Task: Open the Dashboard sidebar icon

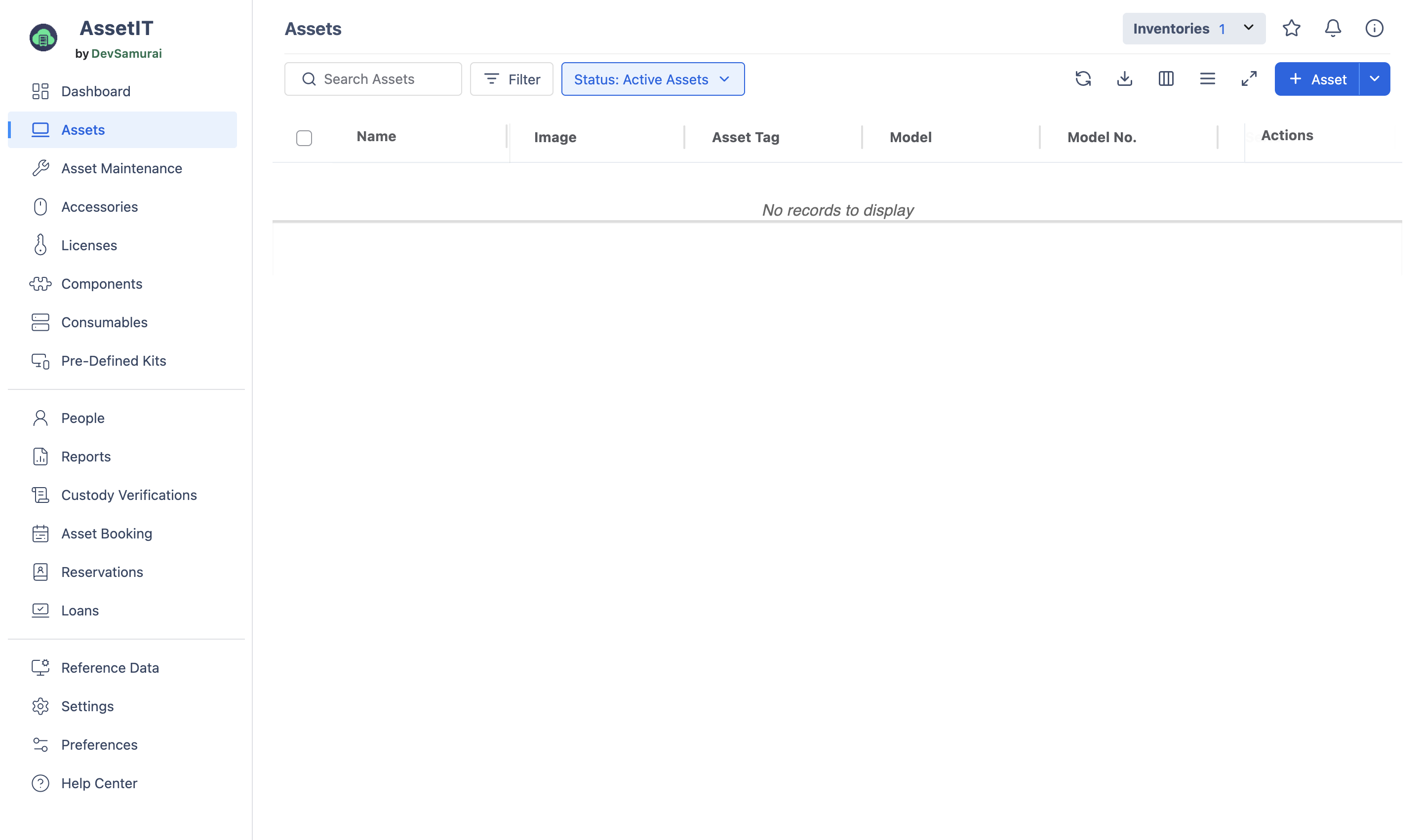Action: click(x=40, y=91)
